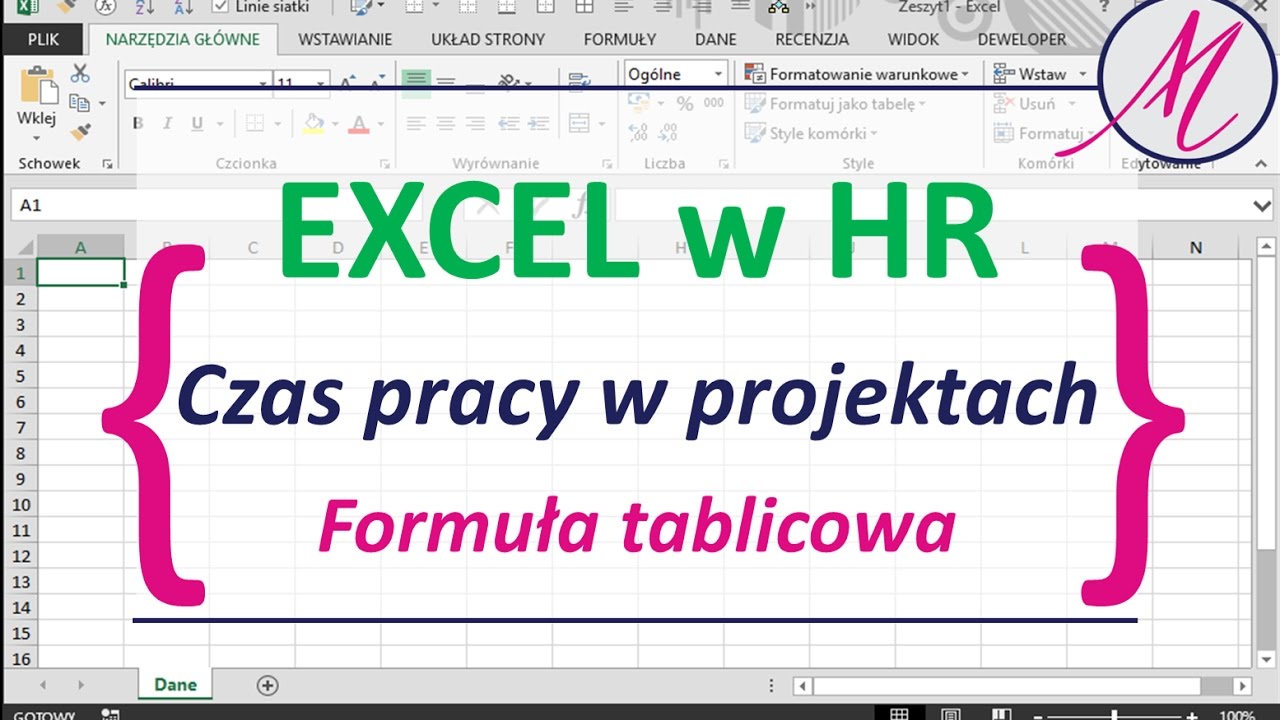
Task: Click the Cut scissors icon
Action: [80, 73]
